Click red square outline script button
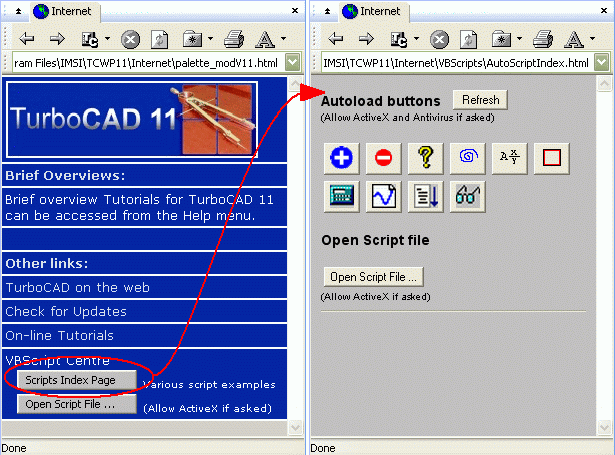 pyautogui.click(x=552, y=158)
